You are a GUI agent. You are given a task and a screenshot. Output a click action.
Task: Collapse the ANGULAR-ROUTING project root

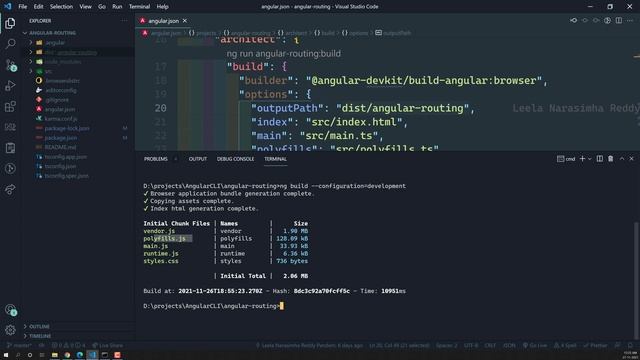coord(51,33)
